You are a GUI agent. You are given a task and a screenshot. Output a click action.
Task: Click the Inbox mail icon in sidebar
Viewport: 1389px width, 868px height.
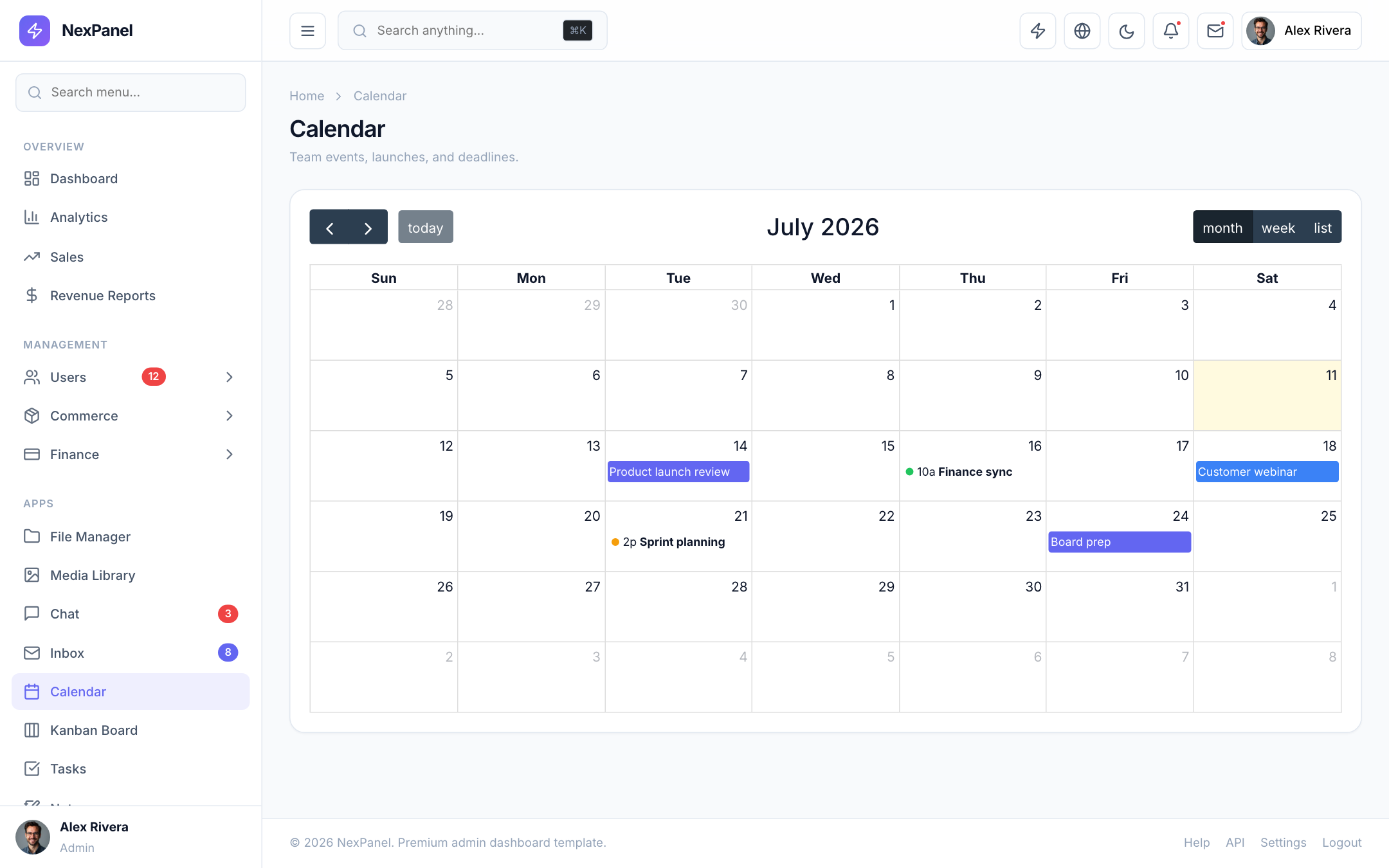(32, 653)
